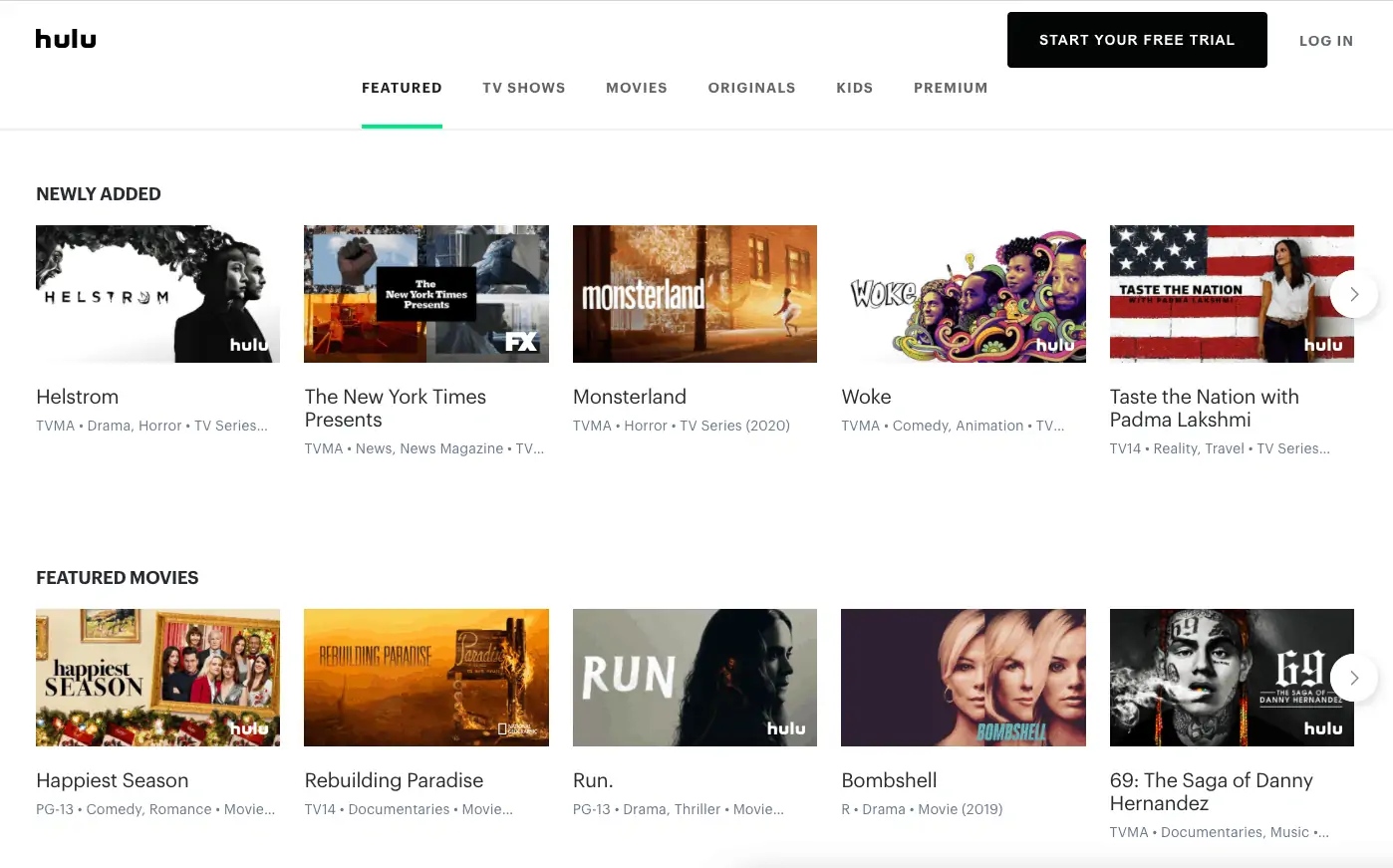Open the Woke show artwork
Image resolution: width=1393 pixels, height=868 pixels.
coord(963,294)
